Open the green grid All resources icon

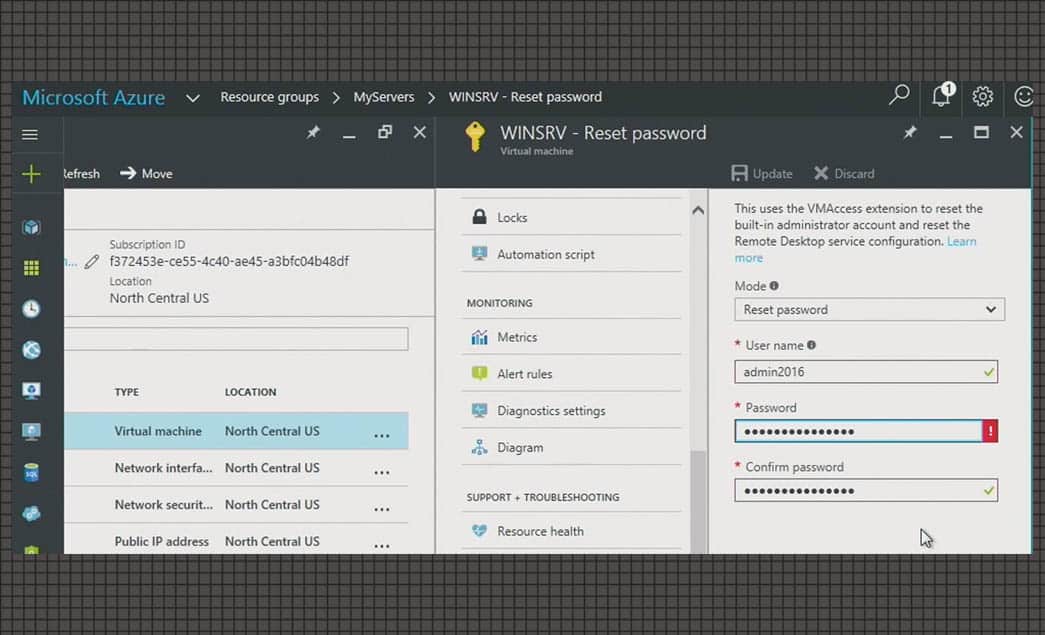click(31, 268)
